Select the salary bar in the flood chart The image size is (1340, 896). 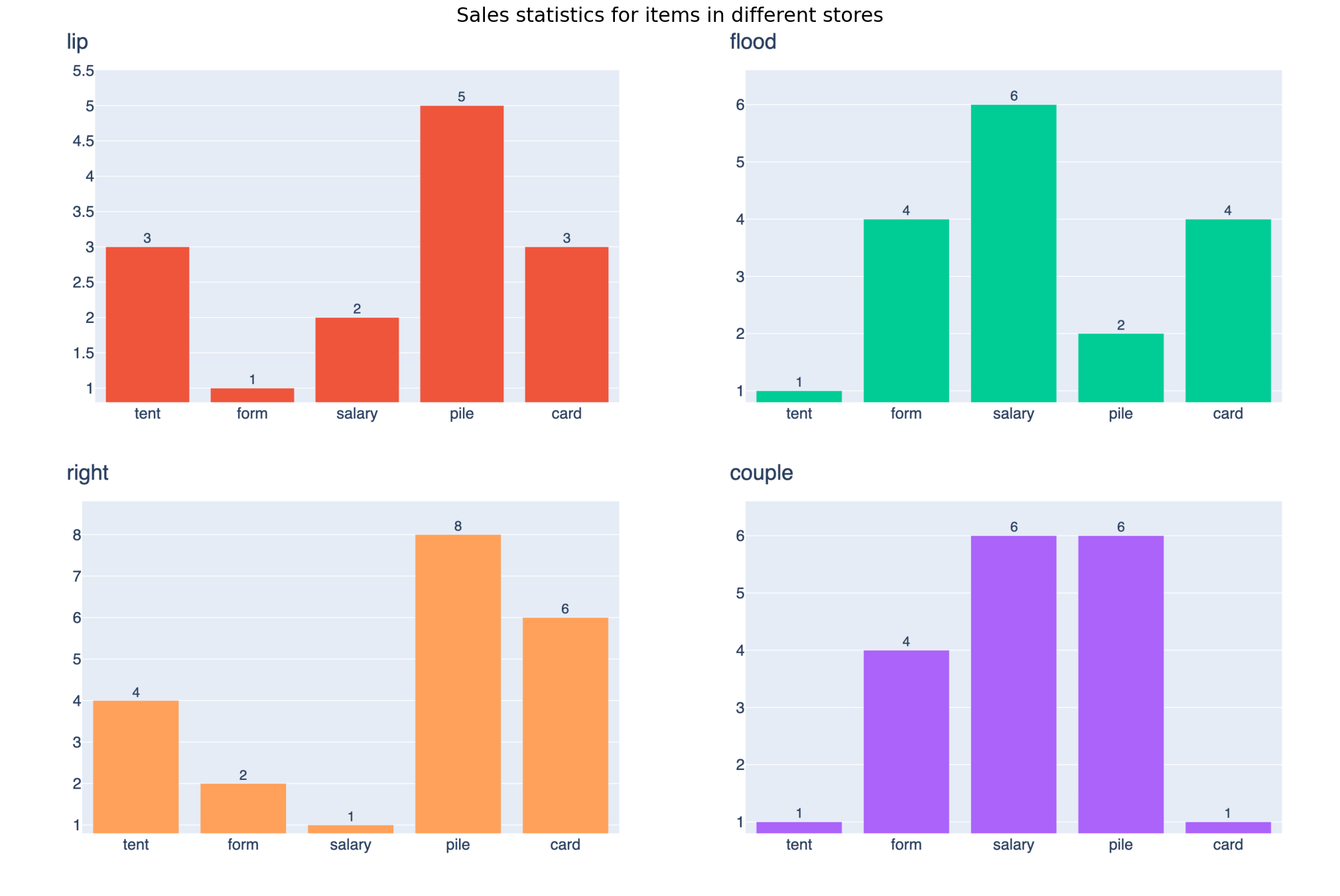point(1013,253)
